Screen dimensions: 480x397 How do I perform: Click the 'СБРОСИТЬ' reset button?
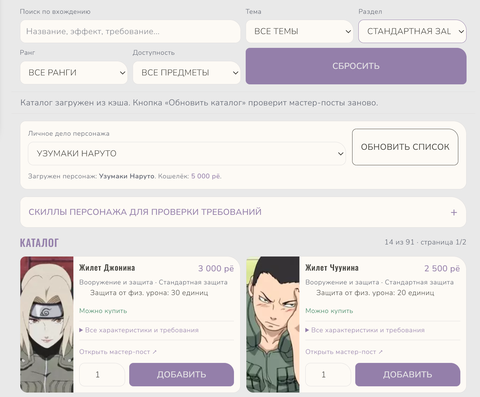tap(356, 66)
